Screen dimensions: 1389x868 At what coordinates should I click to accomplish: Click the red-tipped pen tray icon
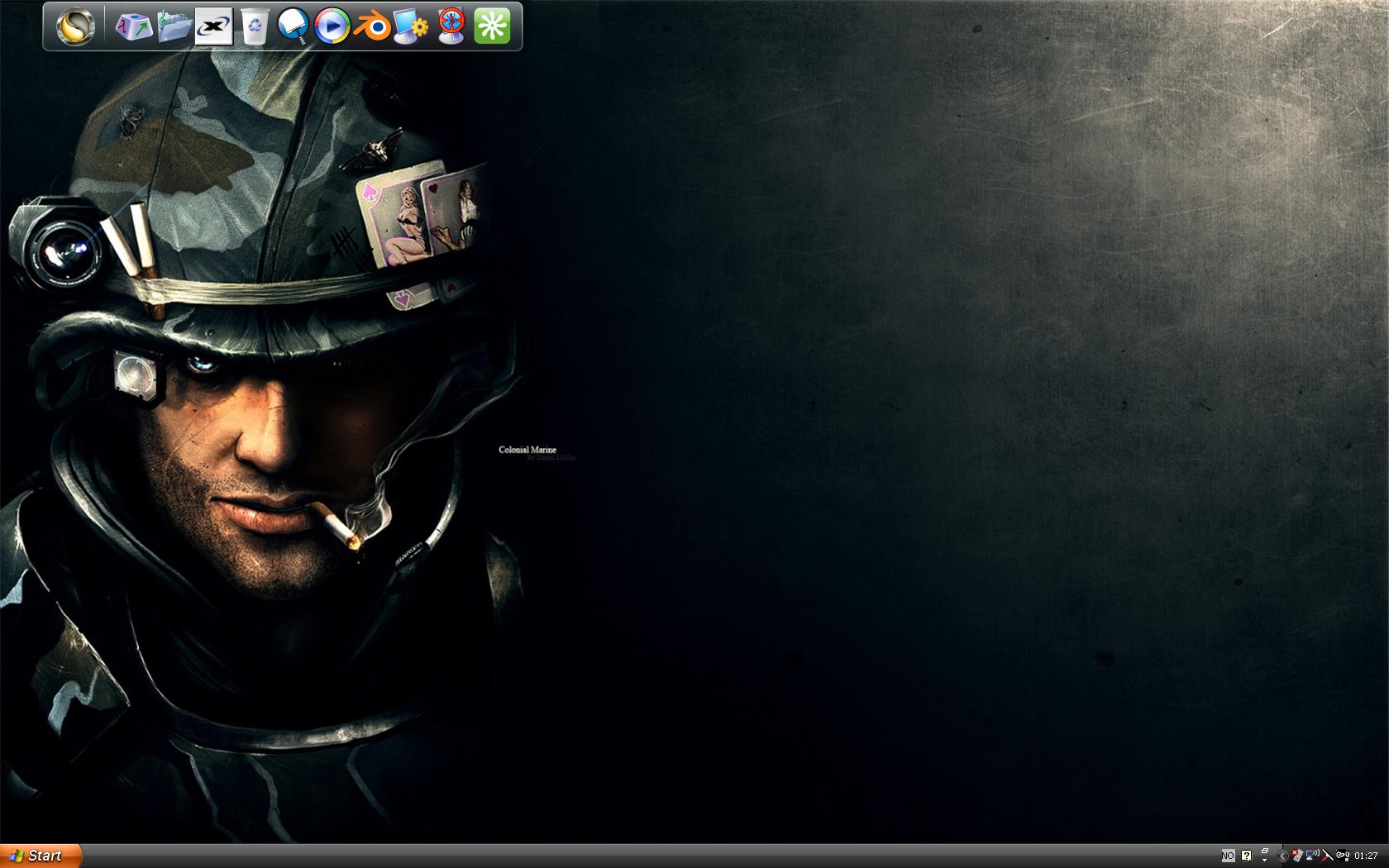tap(1328, 856)
